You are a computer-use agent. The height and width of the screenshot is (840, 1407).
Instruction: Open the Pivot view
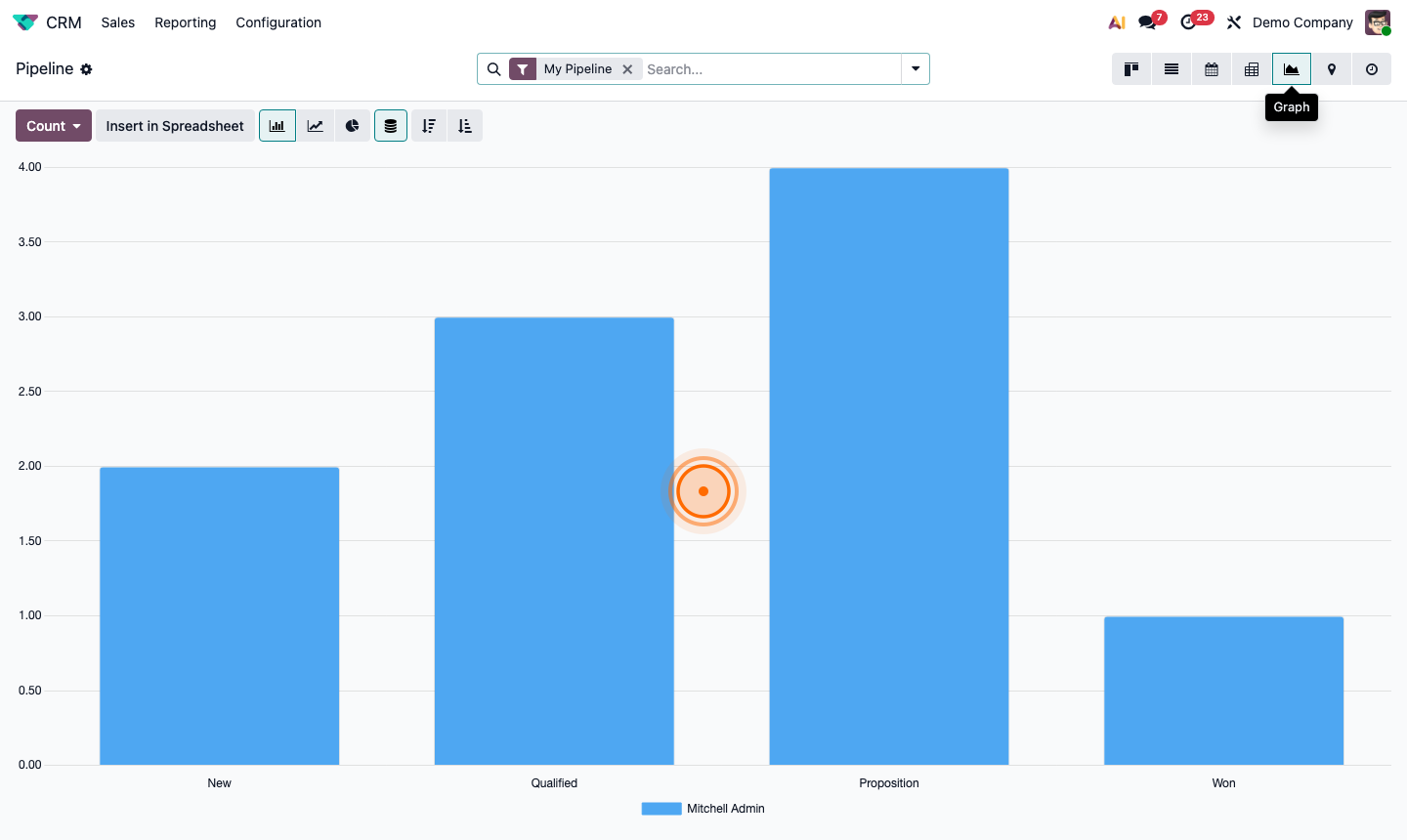click(1252, 68)
